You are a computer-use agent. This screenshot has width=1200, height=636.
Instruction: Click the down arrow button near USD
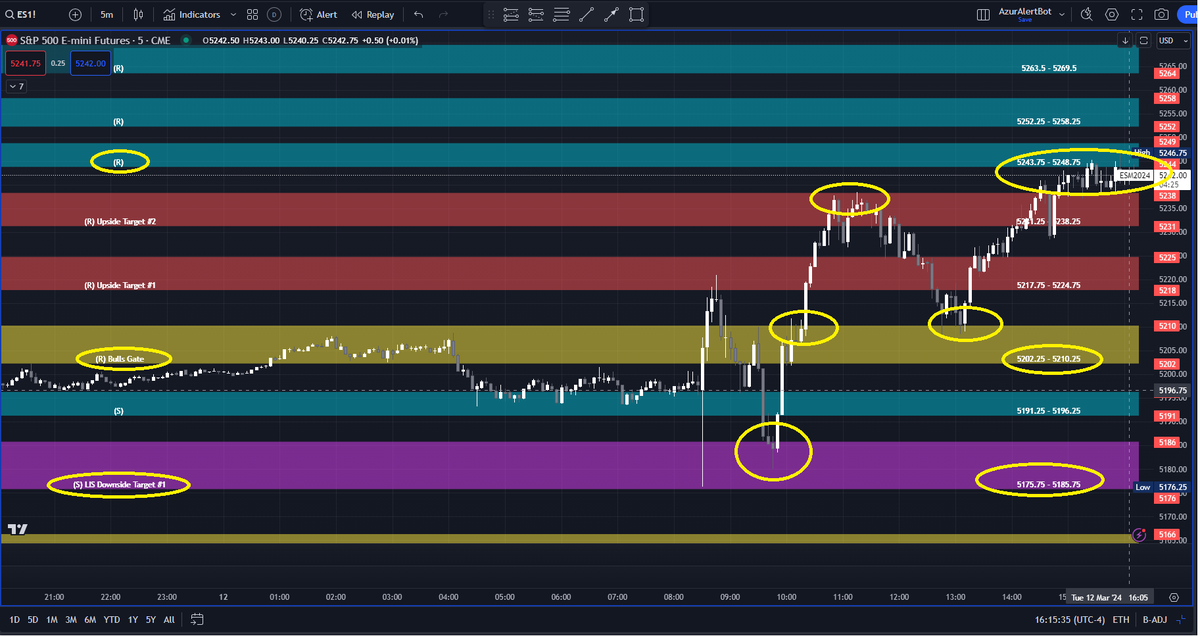click(x=1126, y=40)
